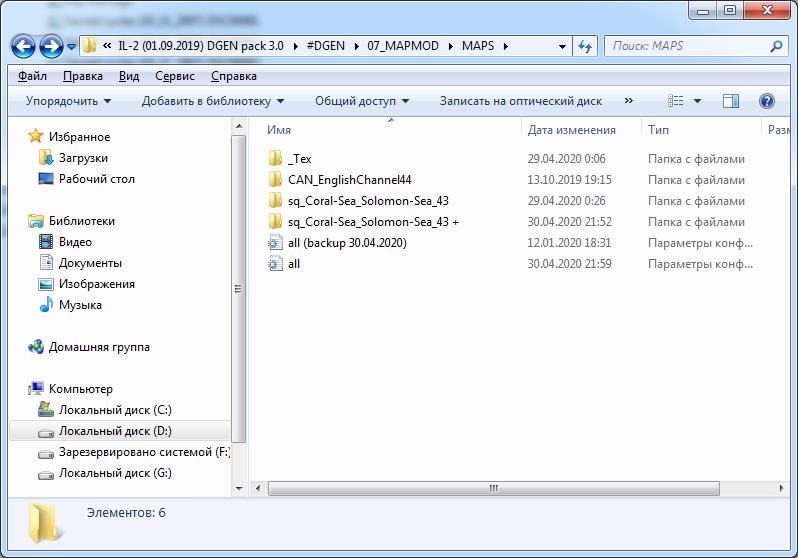Open the Вид menu

(x=129, y=76)
